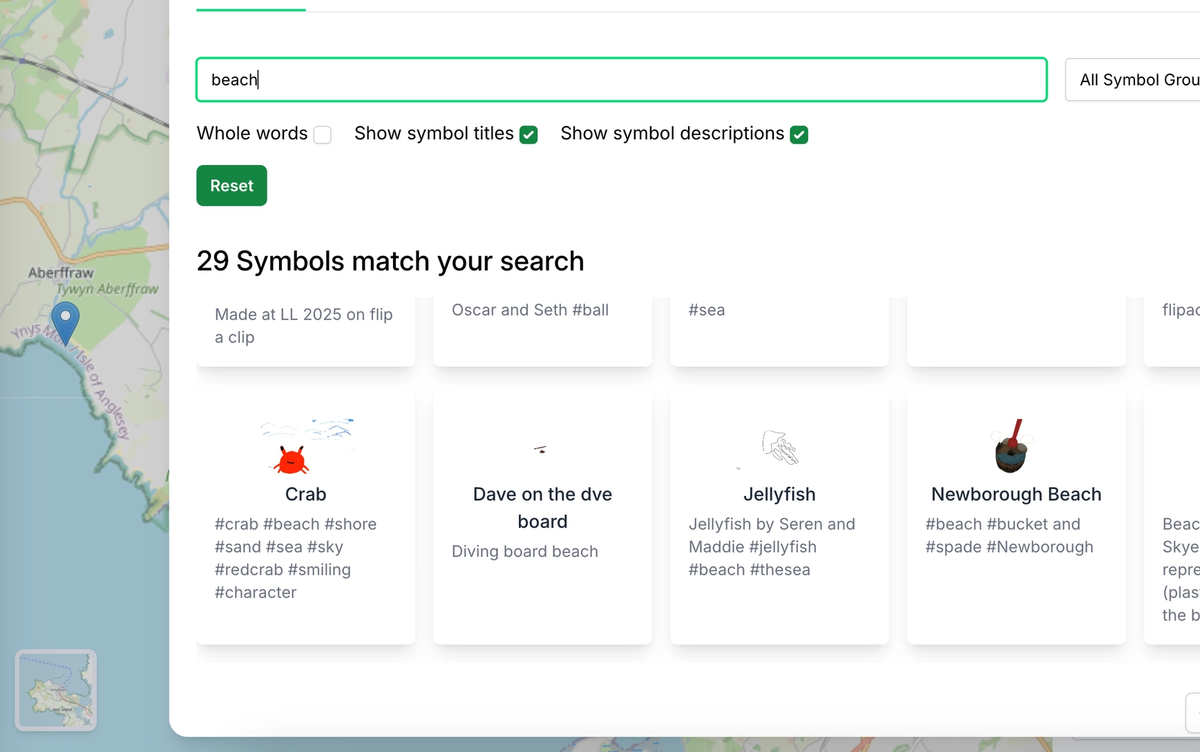Click the blue map location pin near Aberffraw
This screenshot has height=752, width=1200.
65,325
